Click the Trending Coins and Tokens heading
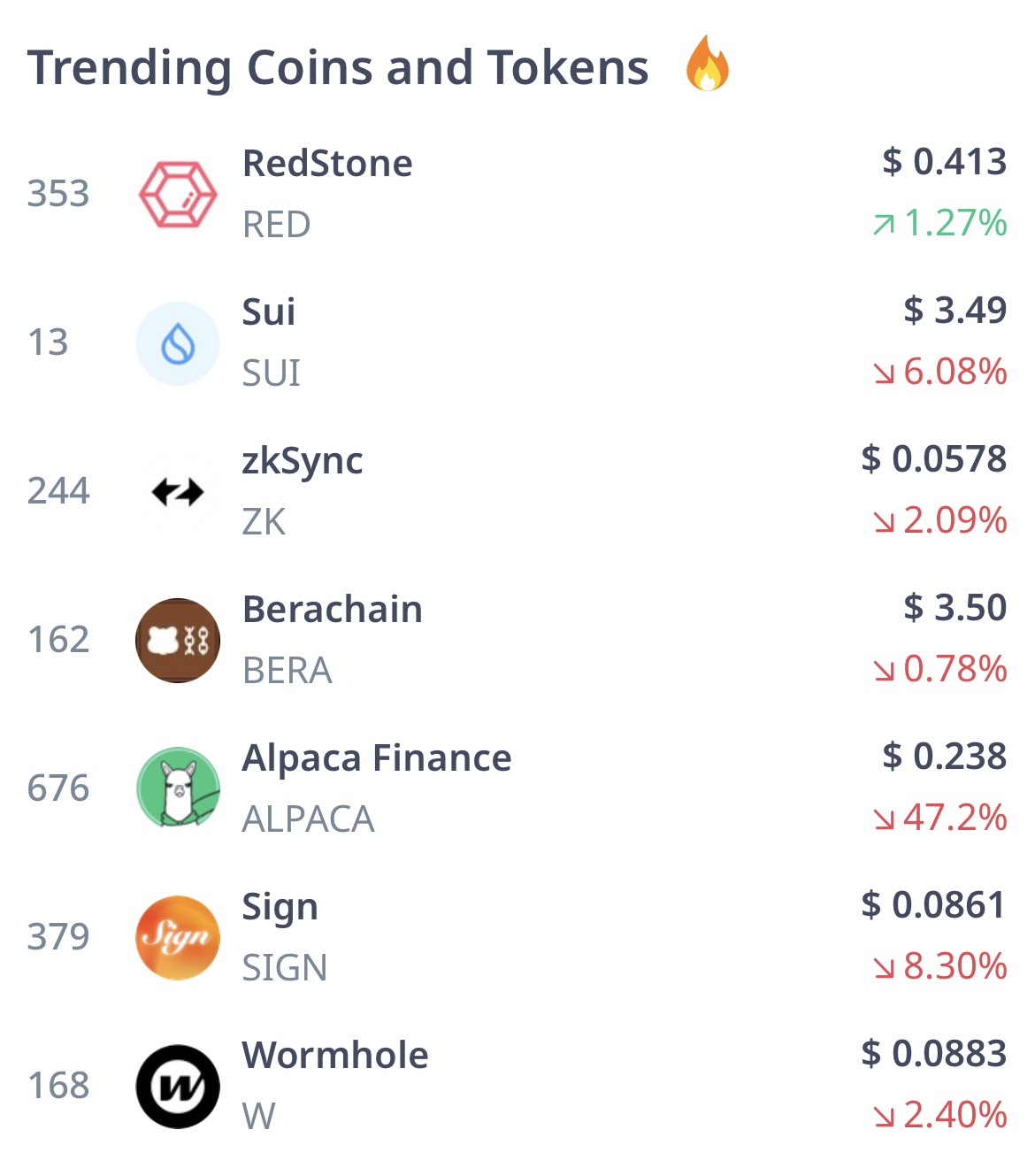 tap(338, 67)
